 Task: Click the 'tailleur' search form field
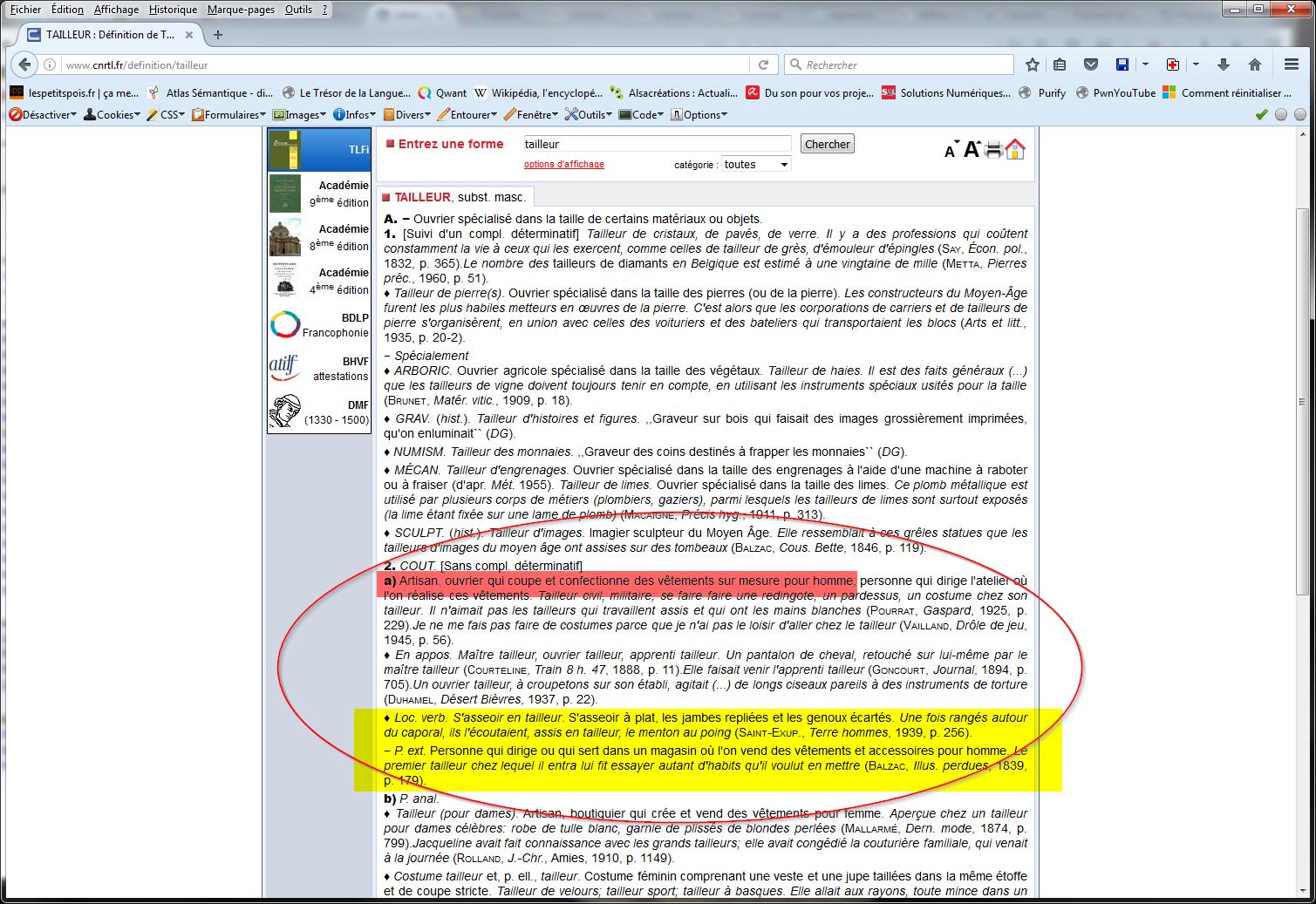pyautogui.click(x=656, y=144)
